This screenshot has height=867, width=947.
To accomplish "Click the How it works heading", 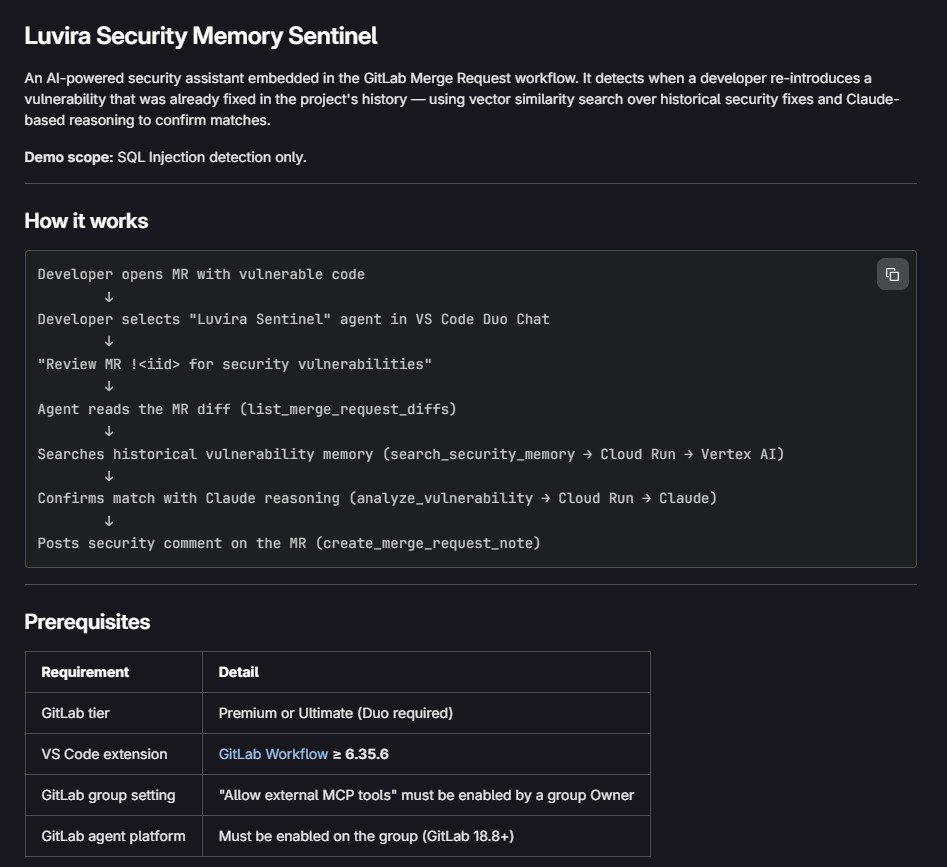I will pyautogui.click(x=86, y=221).
